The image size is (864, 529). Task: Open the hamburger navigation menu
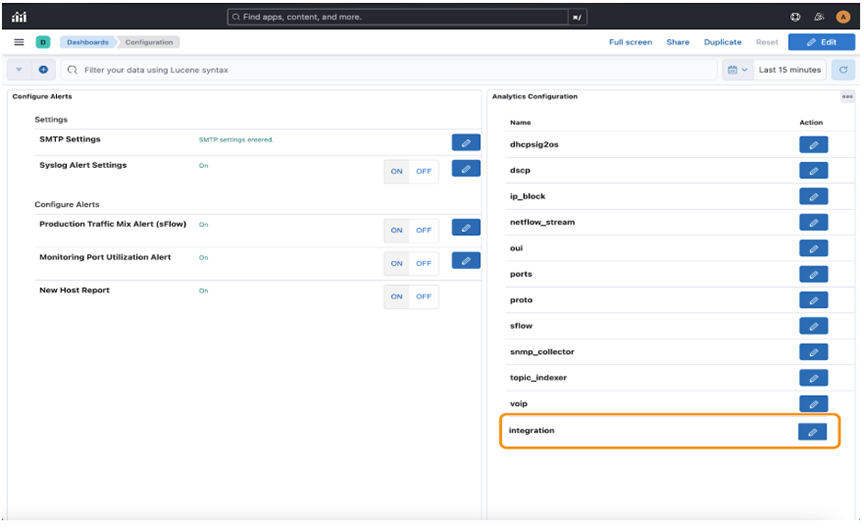(19, 42)
